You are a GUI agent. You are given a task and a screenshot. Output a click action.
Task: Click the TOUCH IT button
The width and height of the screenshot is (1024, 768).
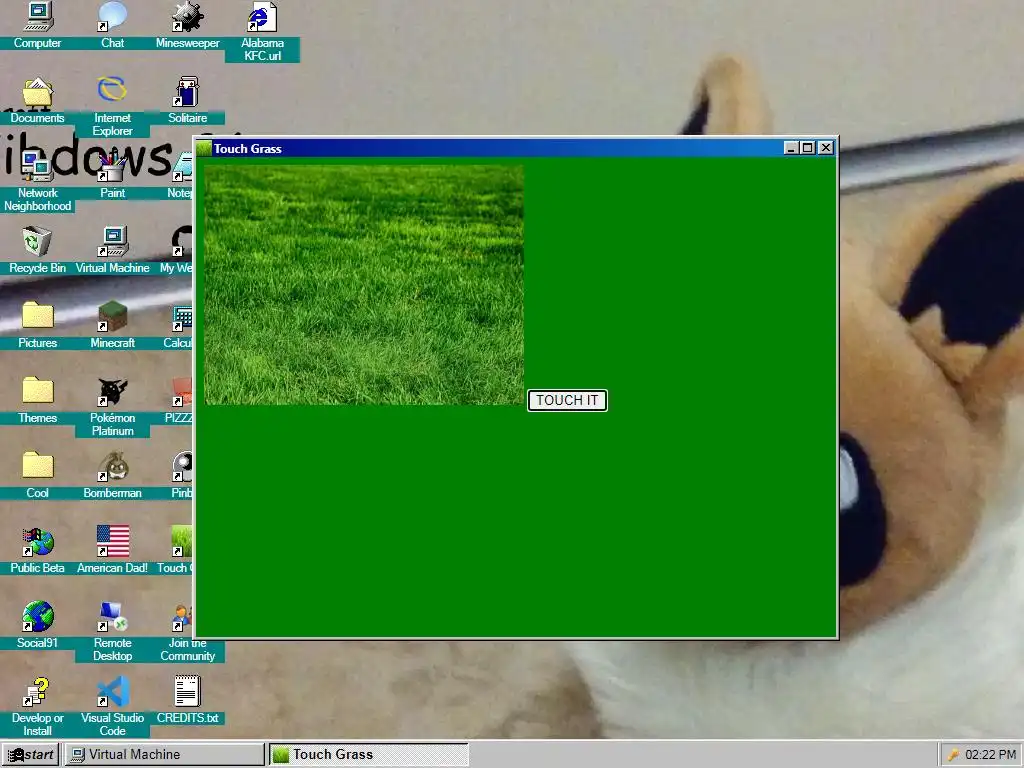click(x=567, y=400)
